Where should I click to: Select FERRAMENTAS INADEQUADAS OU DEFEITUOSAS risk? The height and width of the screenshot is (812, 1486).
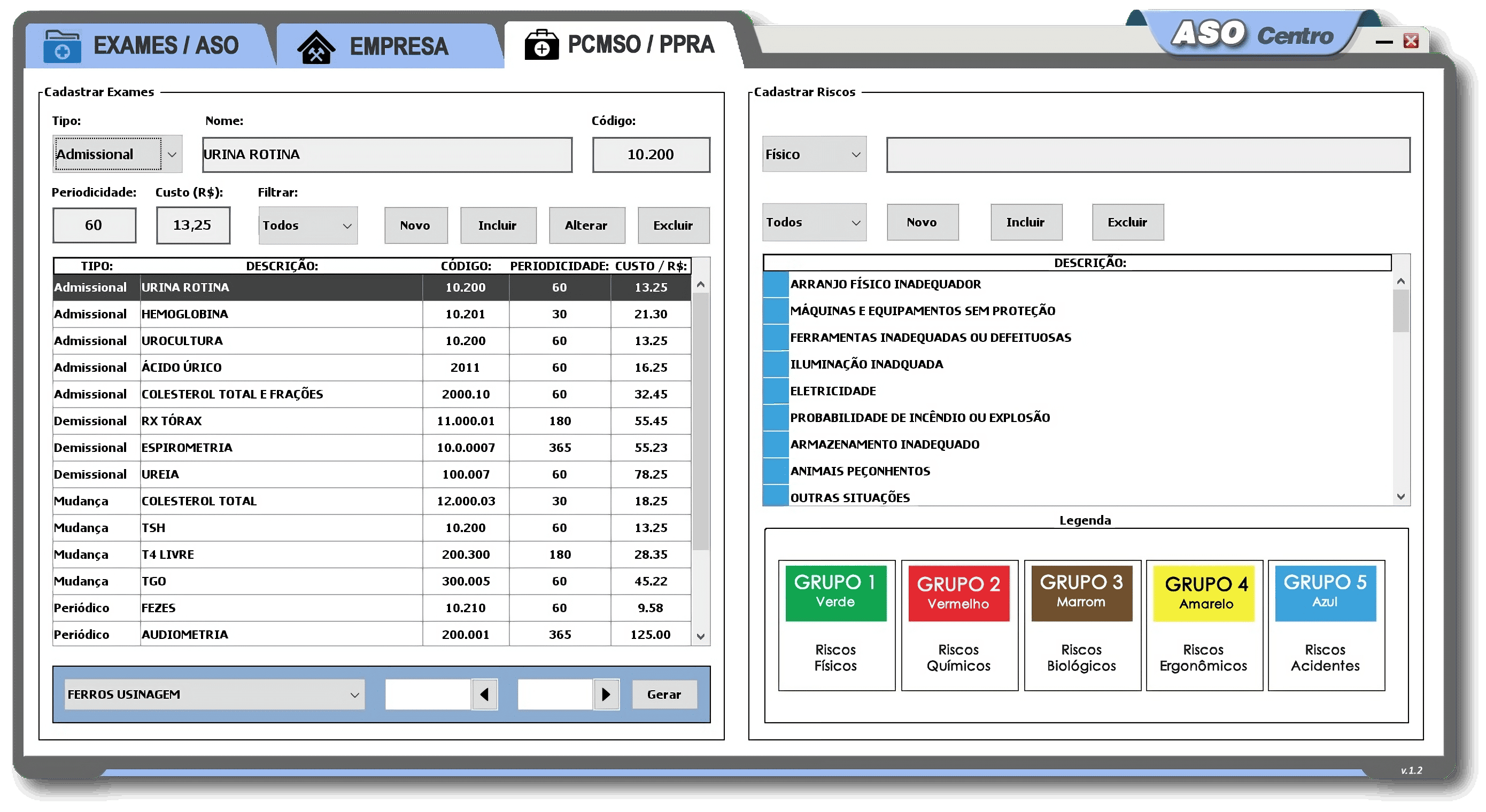(x=1078, y=338)
